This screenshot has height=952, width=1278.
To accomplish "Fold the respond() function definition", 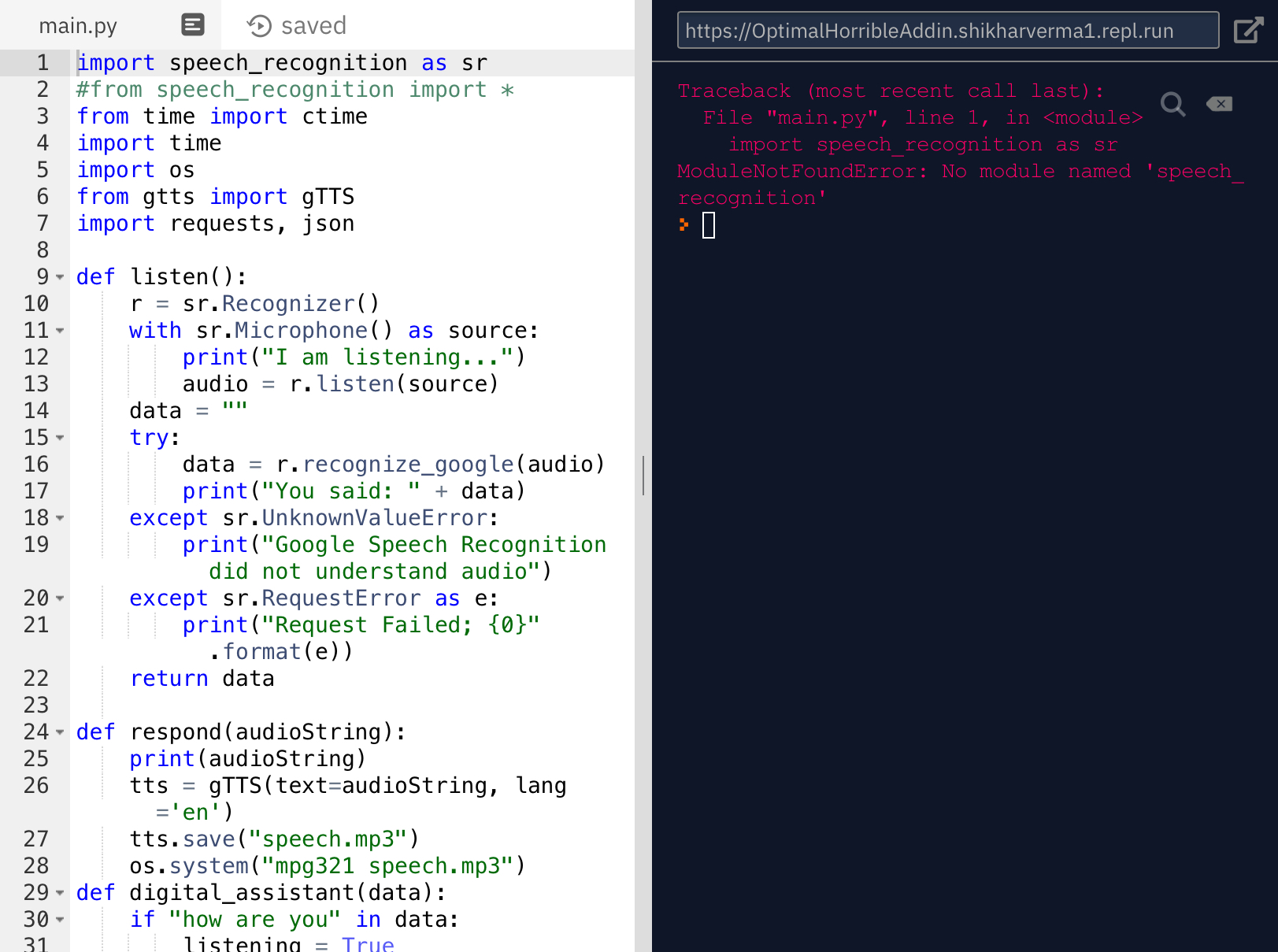I will [59, 732].
